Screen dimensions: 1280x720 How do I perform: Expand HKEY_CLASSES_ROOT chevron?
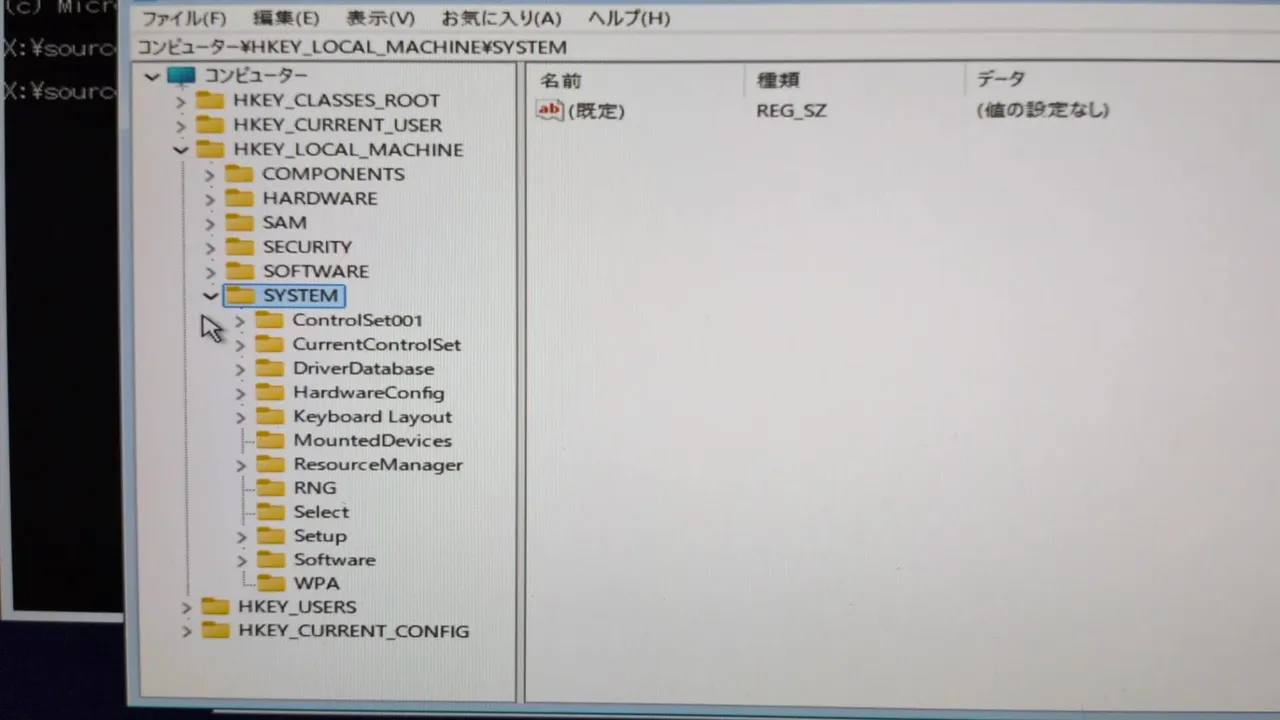click(181, 101)
